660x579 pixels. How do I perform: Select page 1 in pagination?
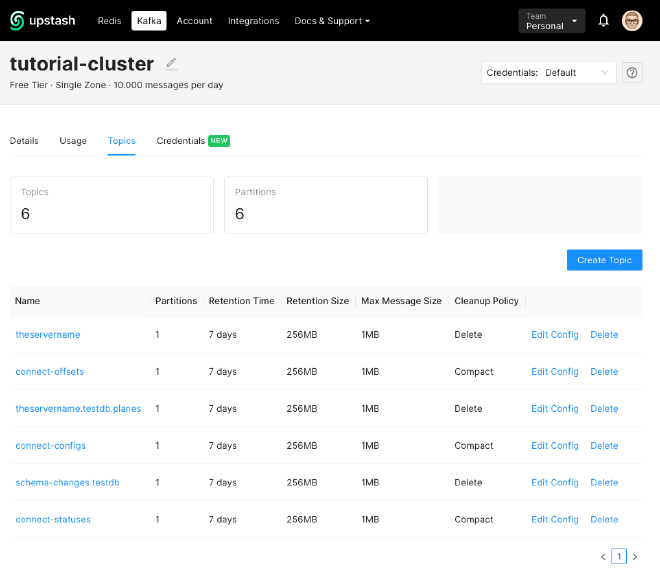(619, 557)
